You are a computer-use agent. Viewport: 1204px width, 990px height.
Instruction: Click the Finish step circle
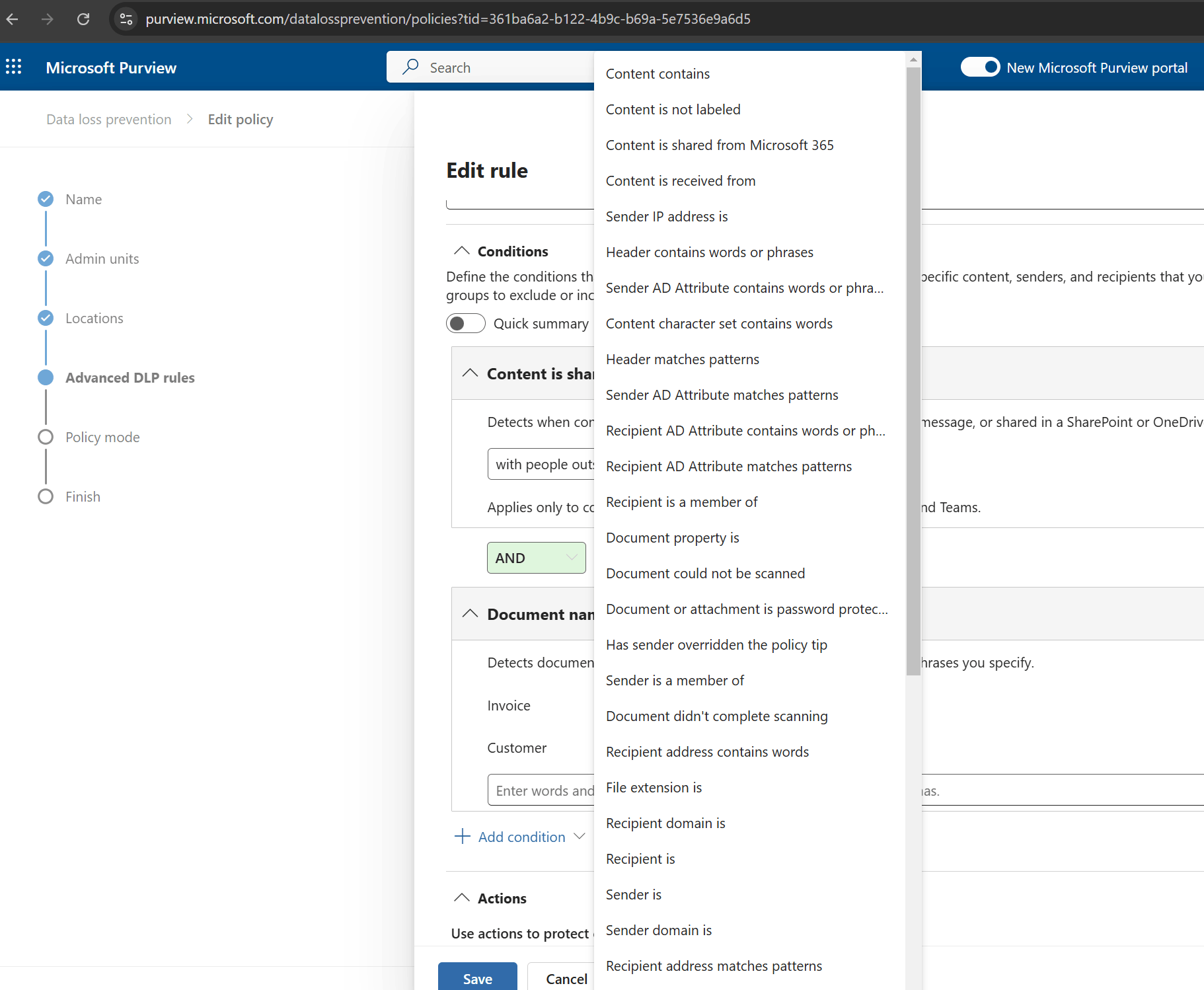[x=46, y=496]
